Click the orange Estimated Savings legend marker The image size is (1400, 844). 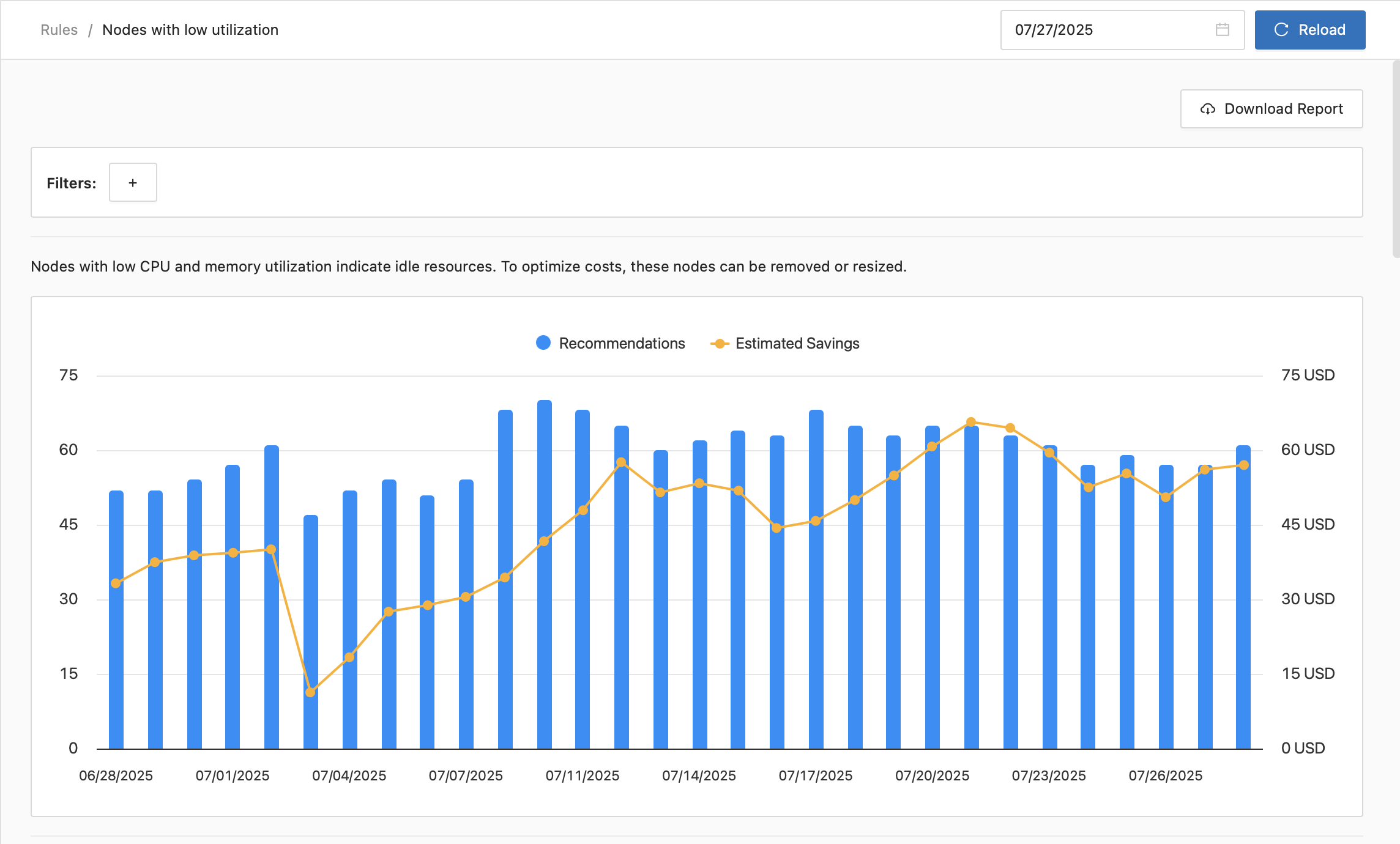click(720, 343)
